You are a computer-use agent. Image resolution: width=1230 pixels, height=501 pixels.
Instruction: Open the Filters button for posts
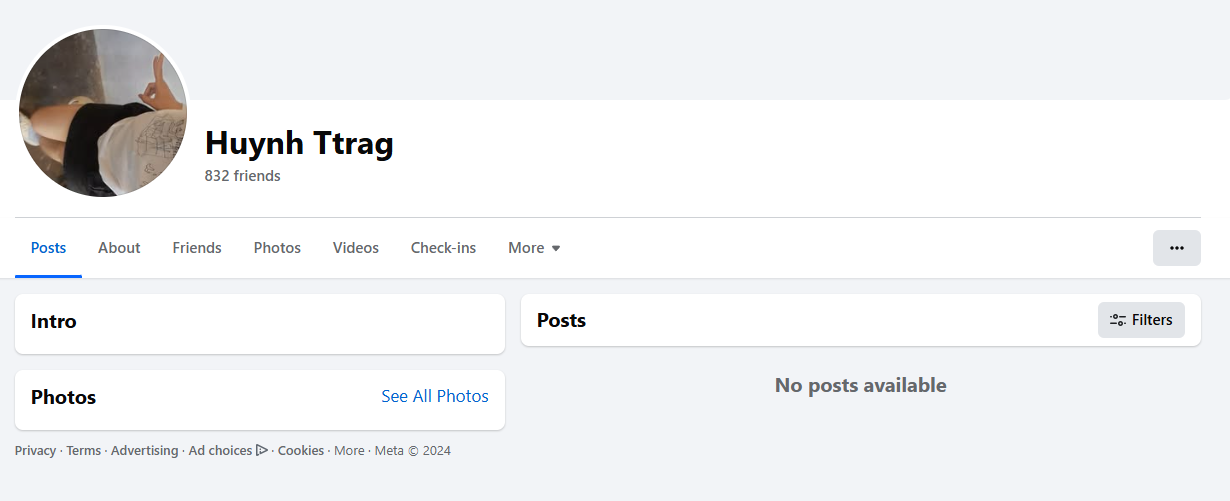(1141, 320)
